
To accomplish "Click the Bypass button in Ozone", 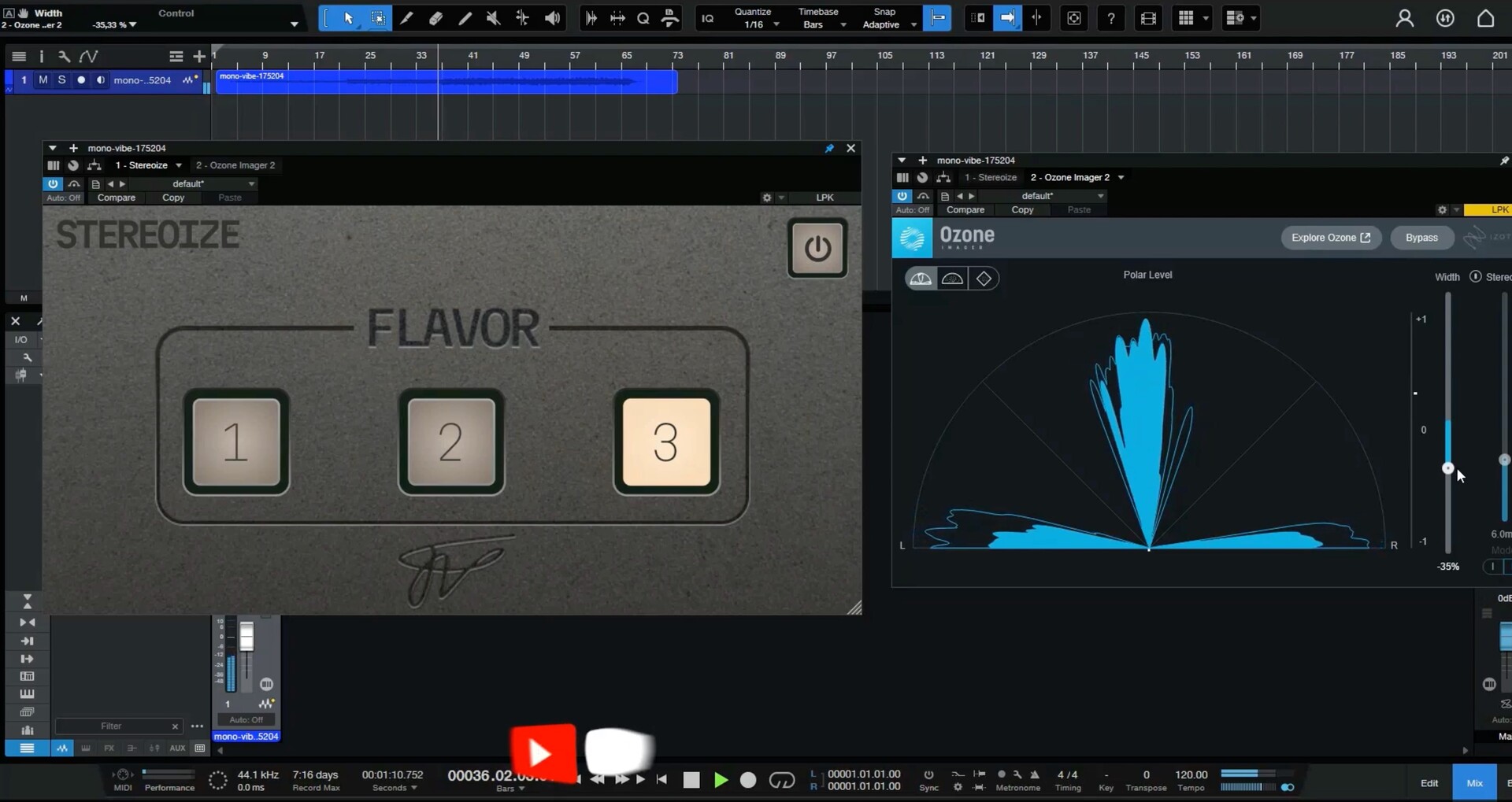I will [1421, 238].
